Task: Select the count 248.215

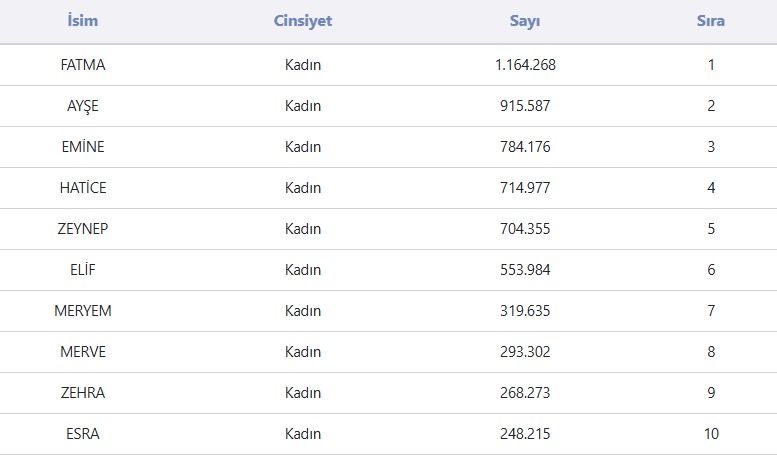Action: [525, 434]
